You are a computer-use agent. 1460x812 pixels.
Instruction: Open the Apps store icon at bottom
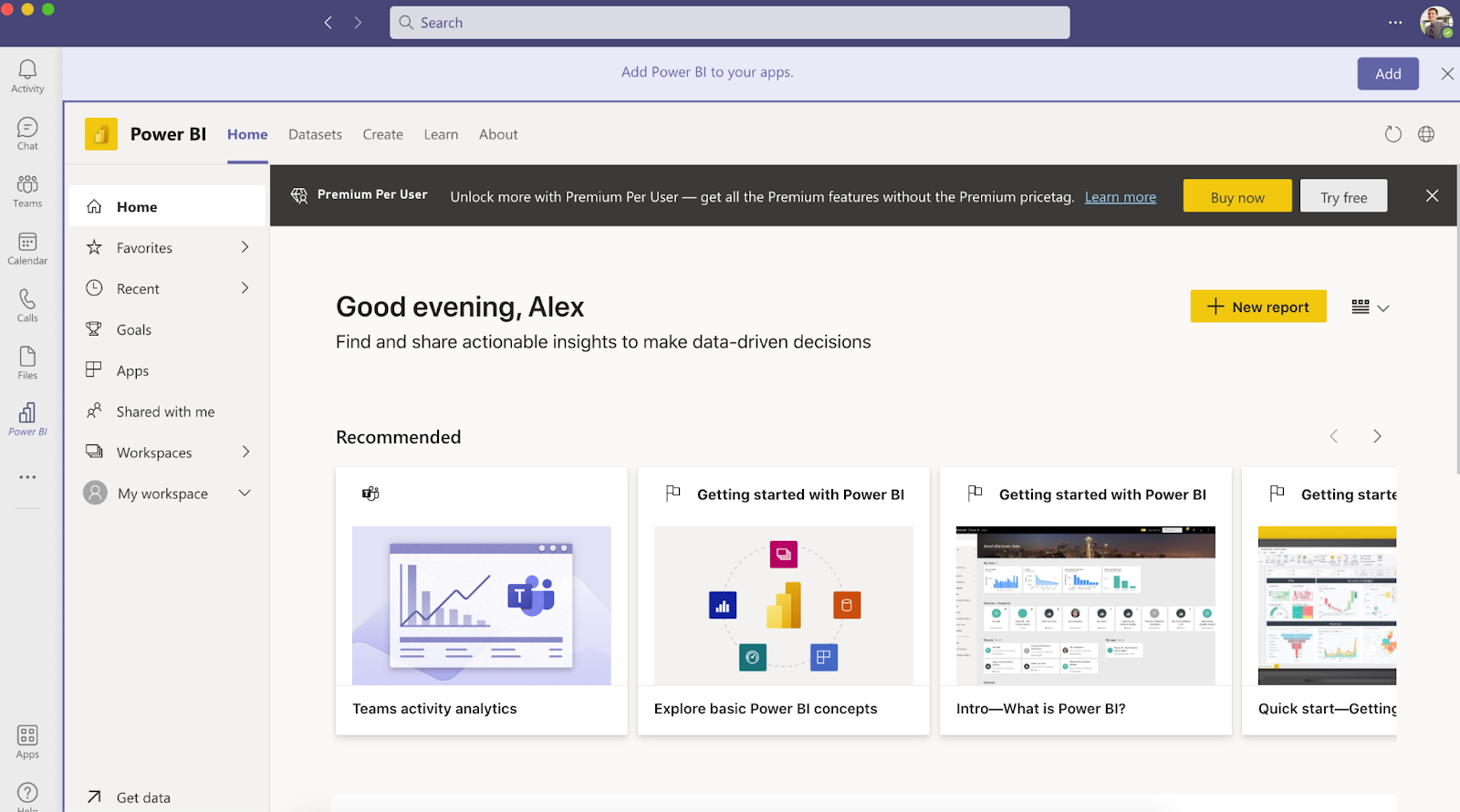pyautogui.click(x=27, y=742)
